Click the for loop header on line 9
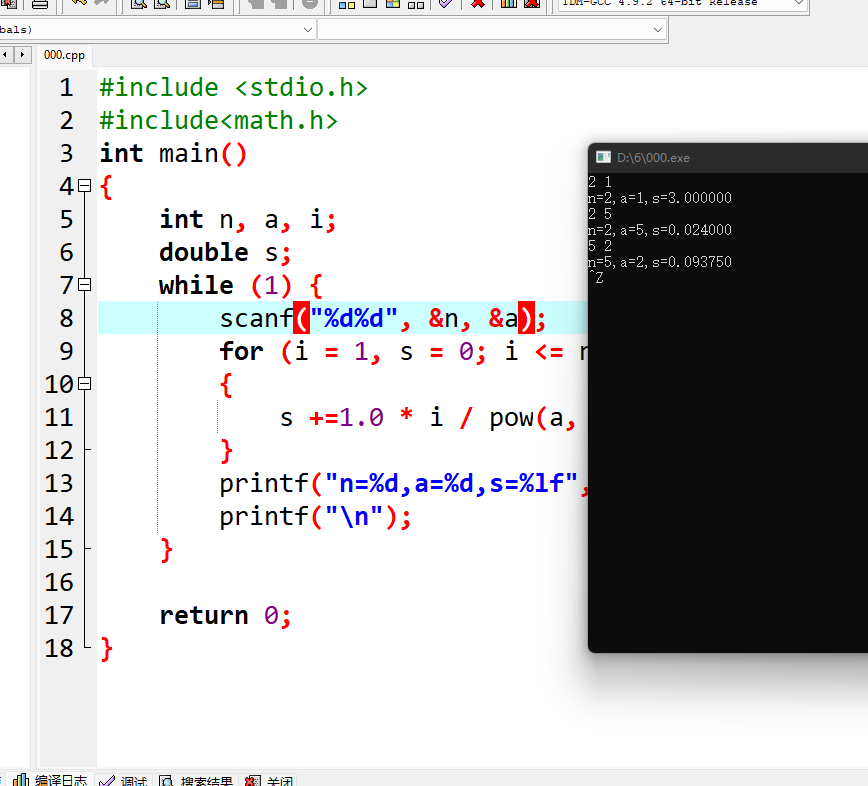The image size is (868, 786). (x=403, y=351)
